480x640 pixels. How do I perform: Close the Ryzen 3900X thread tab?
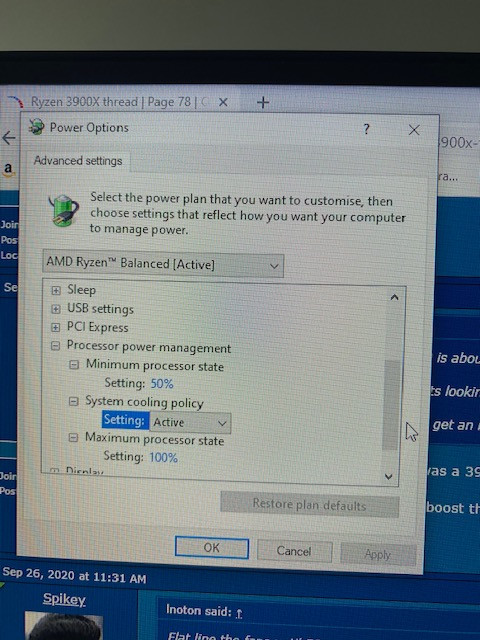click(x=223, y=102)
